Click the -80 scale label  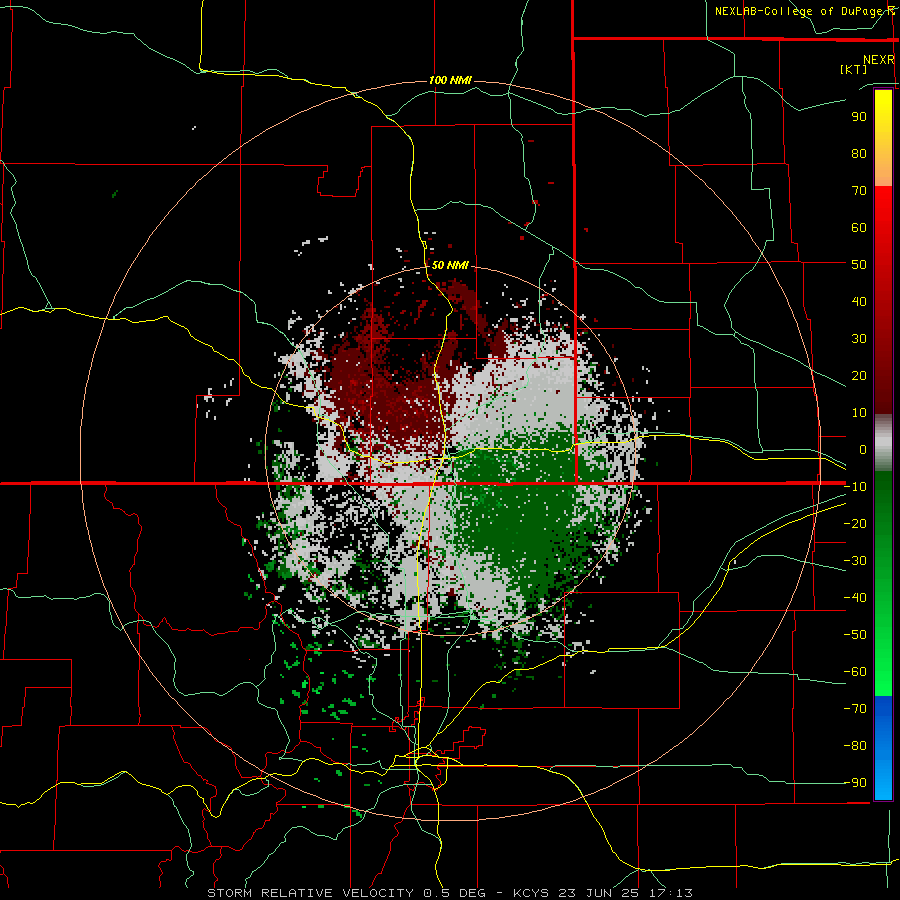(855, 746)
